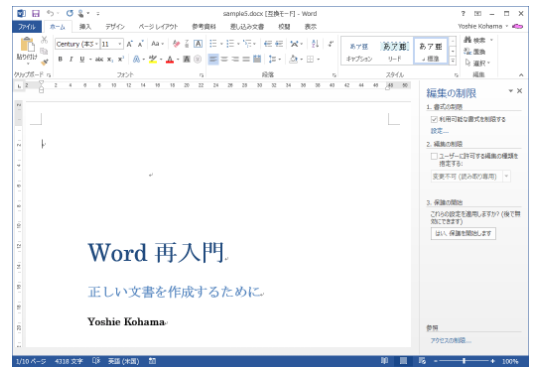Click the Bullets list icon

coord(213,43)
